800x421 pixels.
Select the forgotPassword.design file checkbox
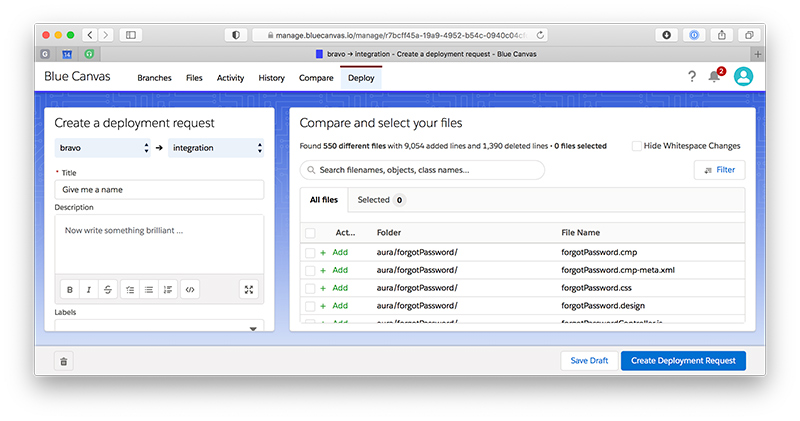point(310,306)
